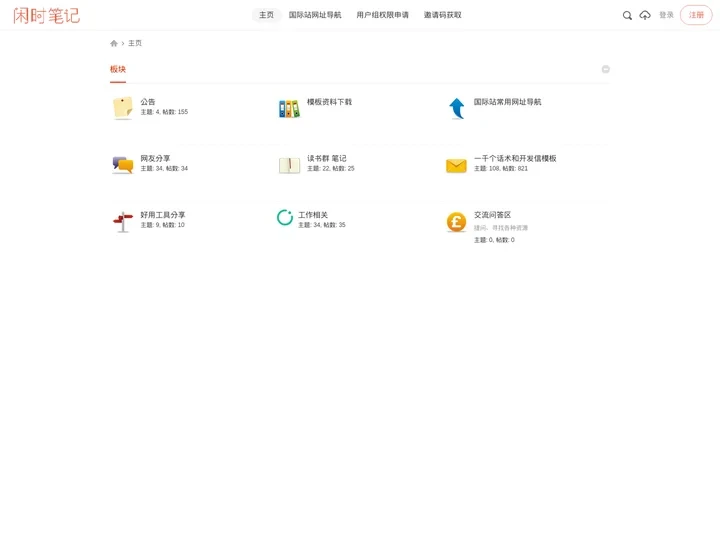The height and width of the screenshot is (540, 720).
Task: Click the 好用工具分享 signpost icon
Action: click(x=123, y=222)
